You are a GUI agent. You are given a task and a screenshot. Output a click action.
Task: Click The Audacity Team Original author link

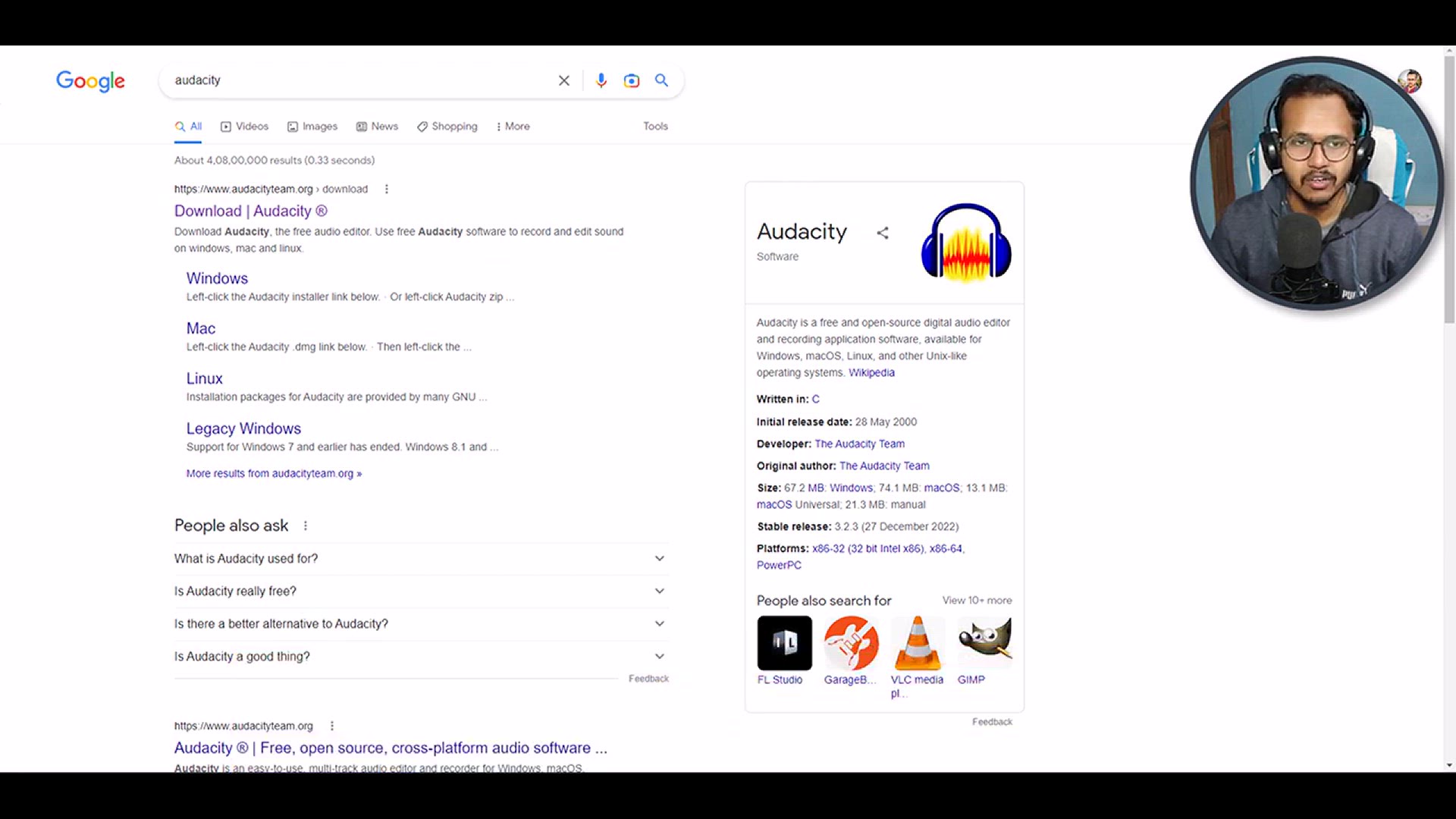coord(884,466)
